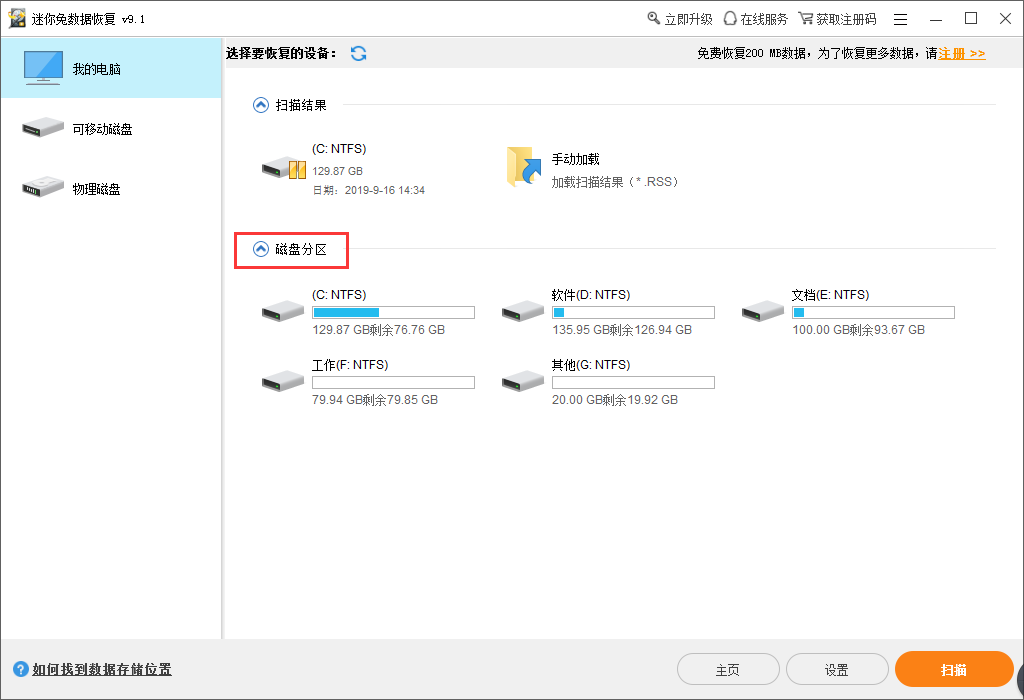Select the My Computer monitor icon
1024x700 pixels.
(x=43, y=68)
